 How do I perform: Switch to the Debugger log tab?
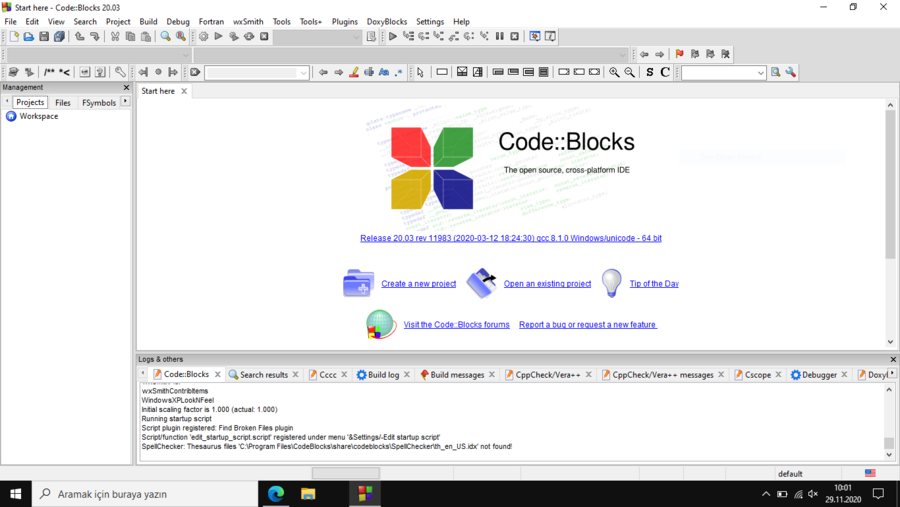[x=819, y=374]
